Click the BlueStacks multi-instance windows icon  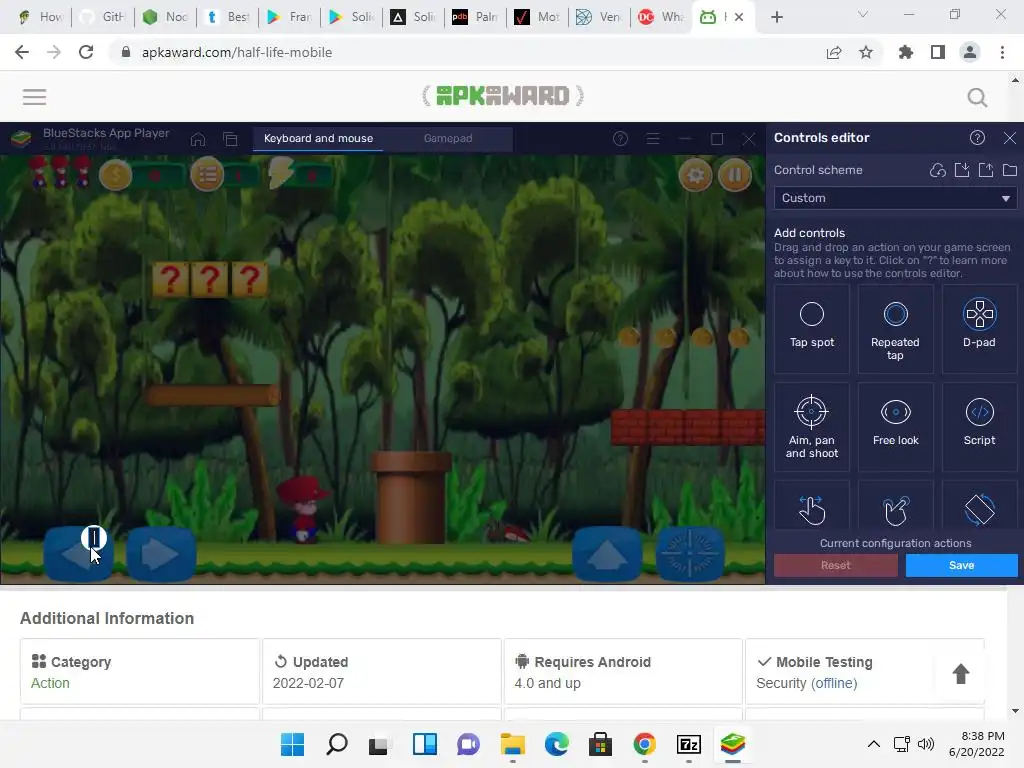point(230,139)
